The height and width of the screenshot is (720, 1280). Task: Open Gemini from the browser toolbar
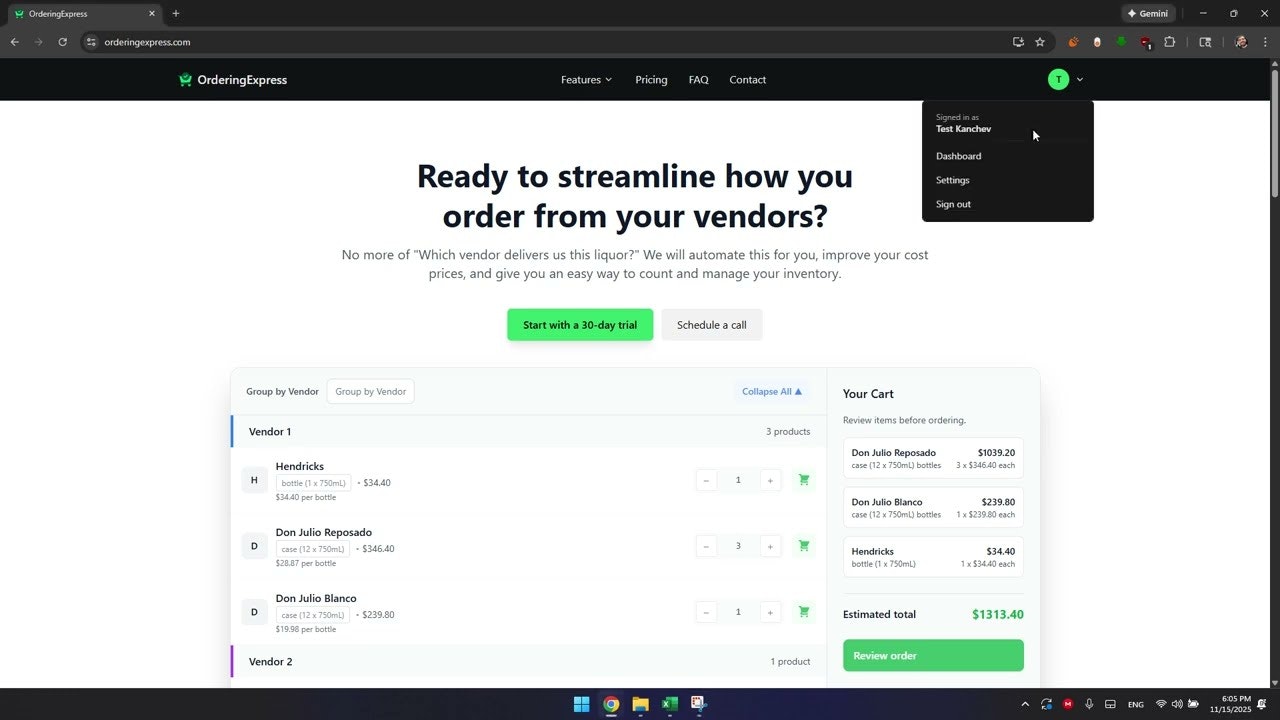pos(1147,13)
